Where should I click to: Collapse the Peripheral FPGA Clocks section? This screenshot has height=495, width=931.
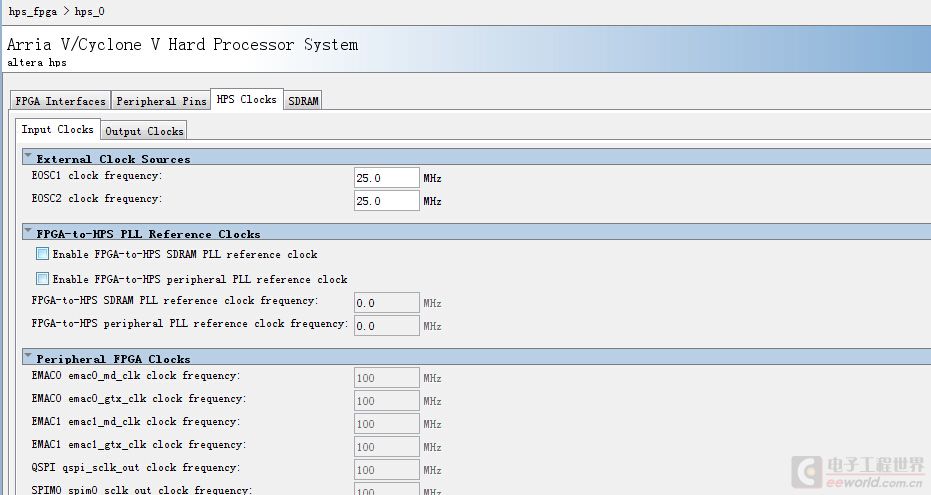click(27, 356)
